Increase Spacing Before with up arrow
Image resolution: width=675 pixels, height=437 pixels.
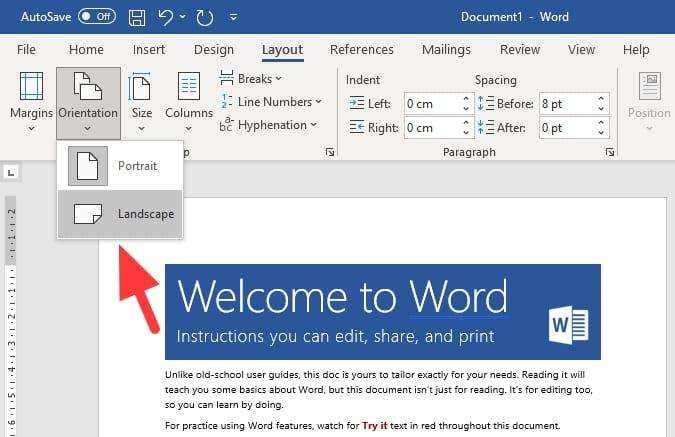click(x=601, y=99)
